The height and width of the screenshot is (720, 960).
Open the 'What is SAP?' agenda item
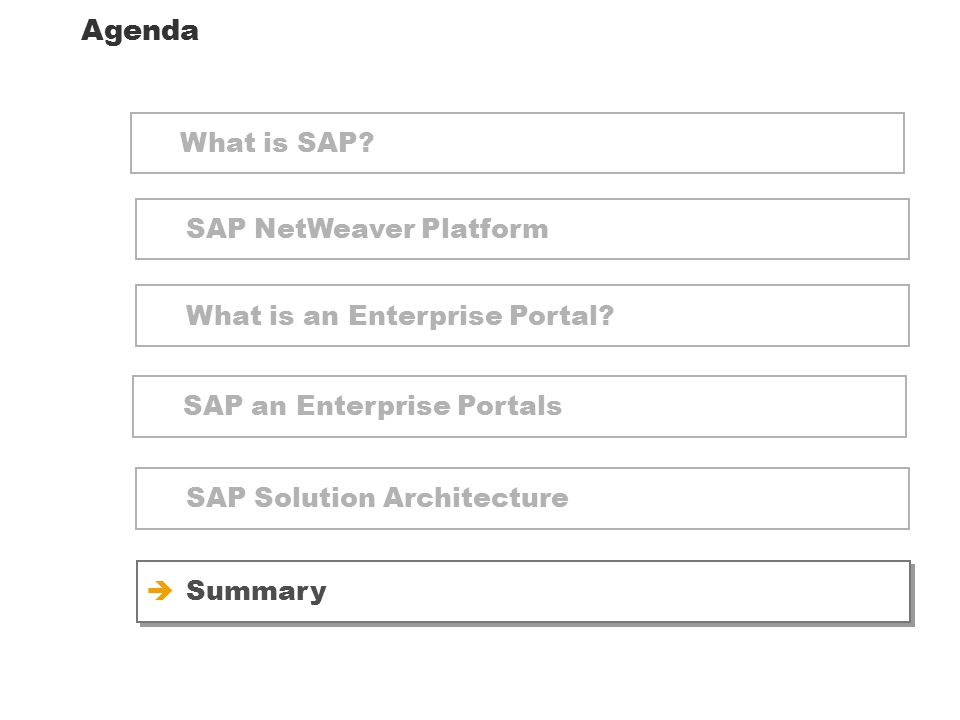pos(517,143)
